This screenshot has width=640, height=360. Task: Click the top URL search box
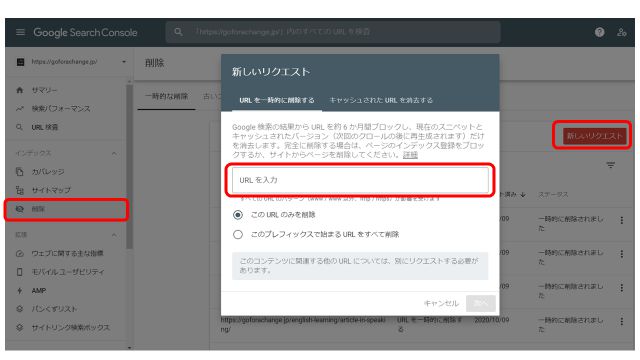[x=333, y=32]
